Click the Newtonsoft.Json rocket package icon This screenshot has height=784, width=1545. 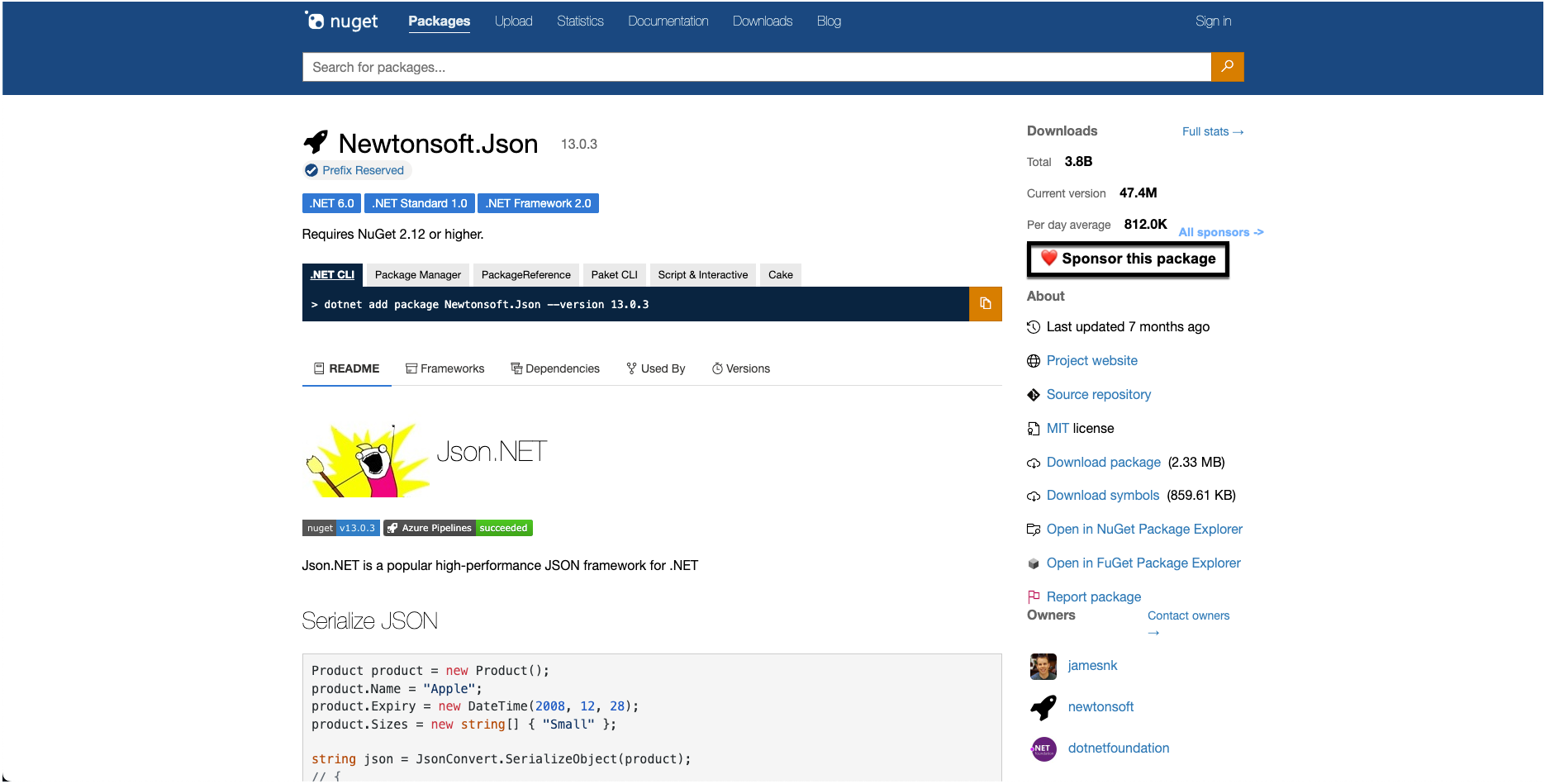click(x=316, y=142)
